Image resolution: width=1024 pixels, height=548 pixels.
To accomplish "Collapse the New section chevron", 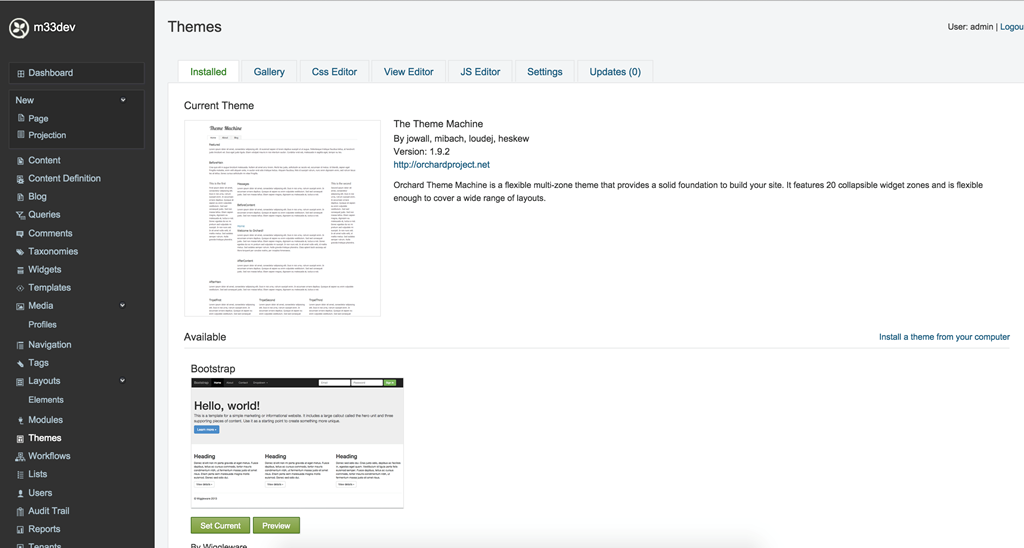I will 123,100.
